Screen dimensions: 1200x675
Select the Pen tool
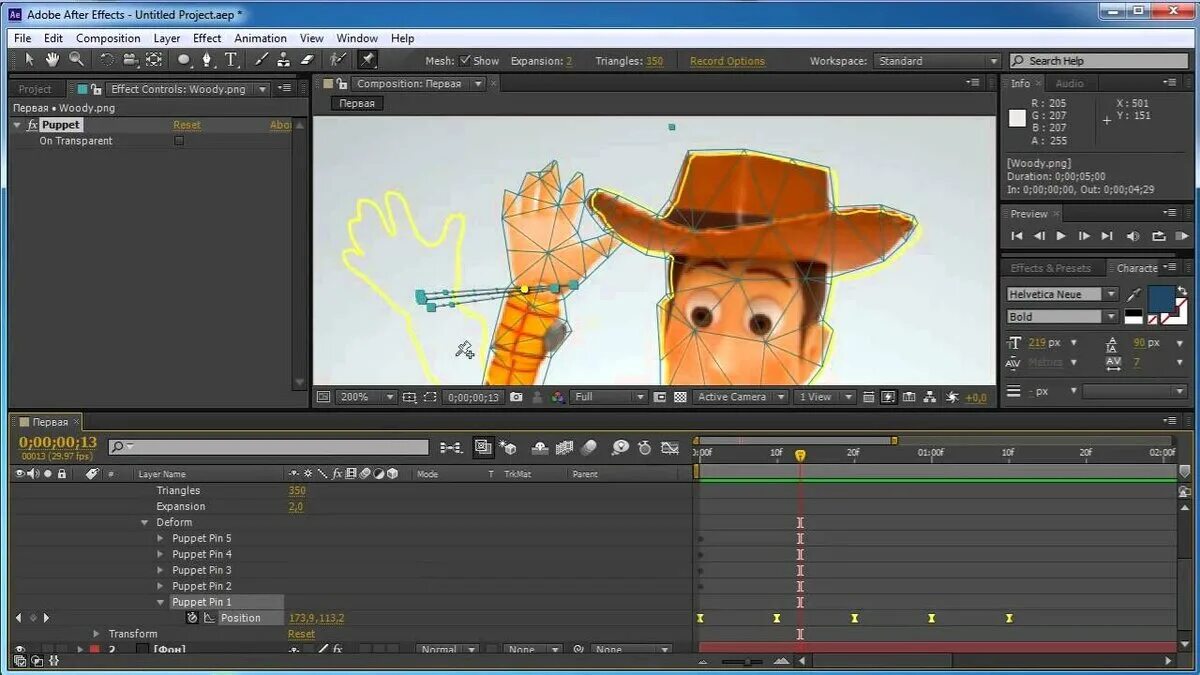[207, 60]
